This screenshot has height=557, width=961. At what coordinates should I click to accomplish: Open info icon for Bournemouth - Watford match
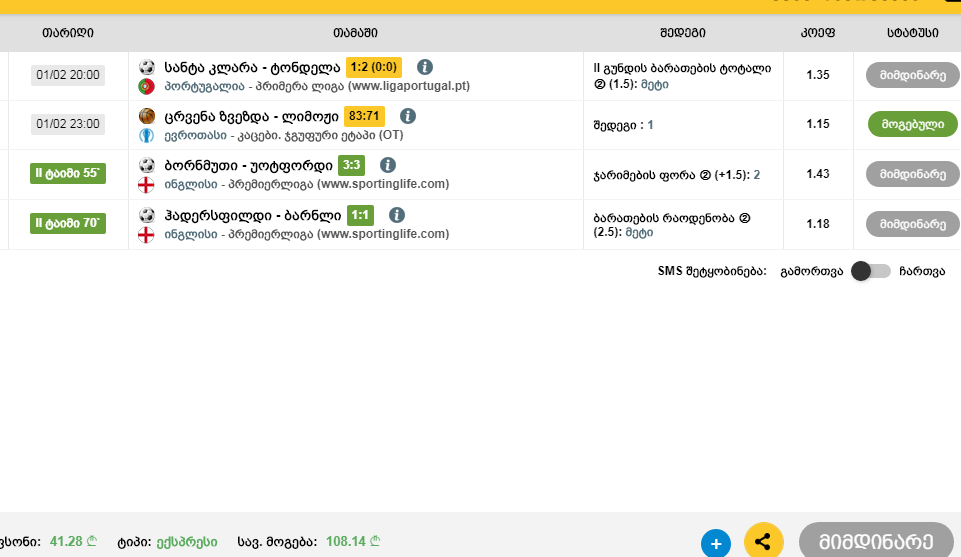click(x=387, y=165)
